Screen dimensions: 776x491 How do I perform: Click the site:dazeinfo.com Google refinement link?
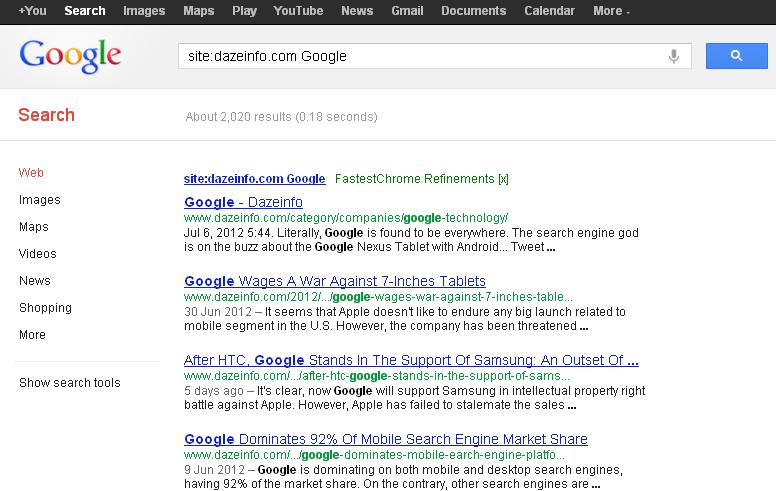254,179
